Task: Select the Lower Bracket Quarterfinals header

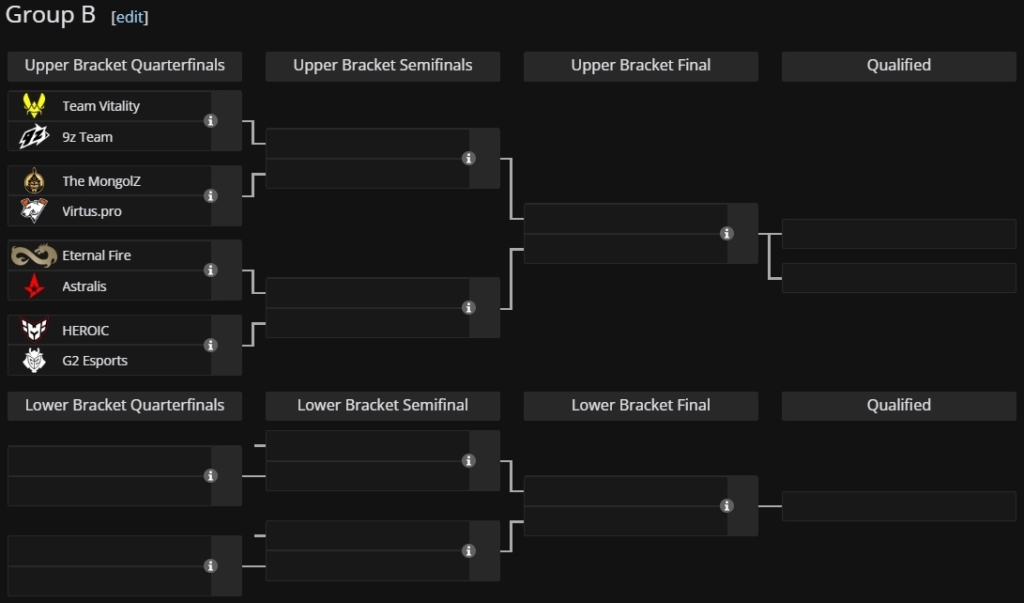Action: coord(125,406)
